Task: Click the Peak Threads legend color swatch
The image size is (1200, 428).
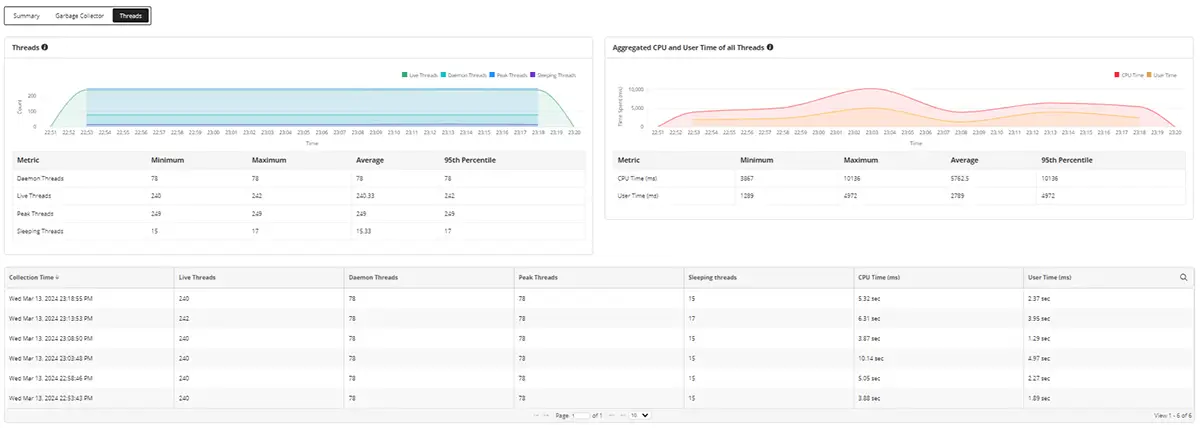Action: click(496, 75)
